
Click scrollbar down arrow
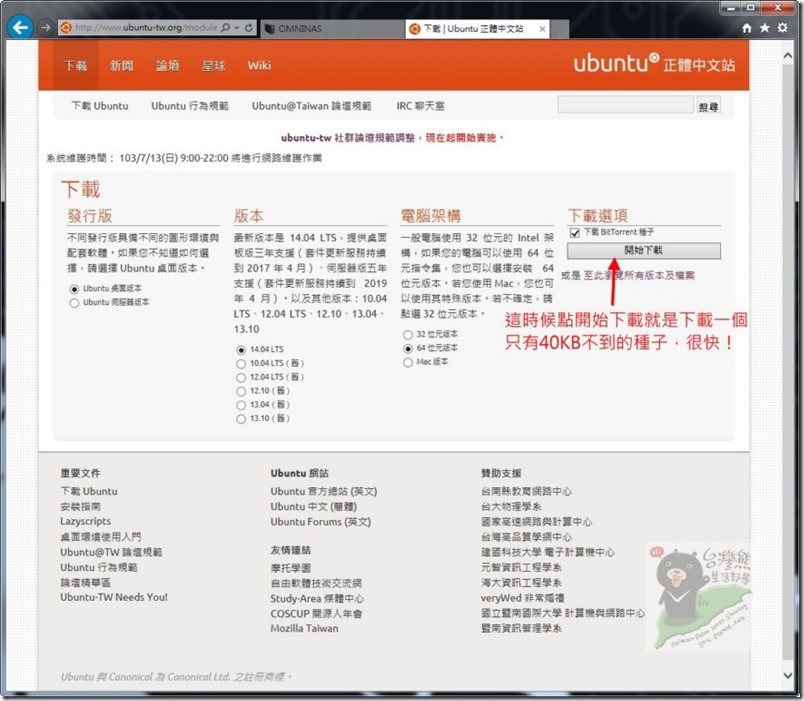pyautogui.click(x=788, y=675)
